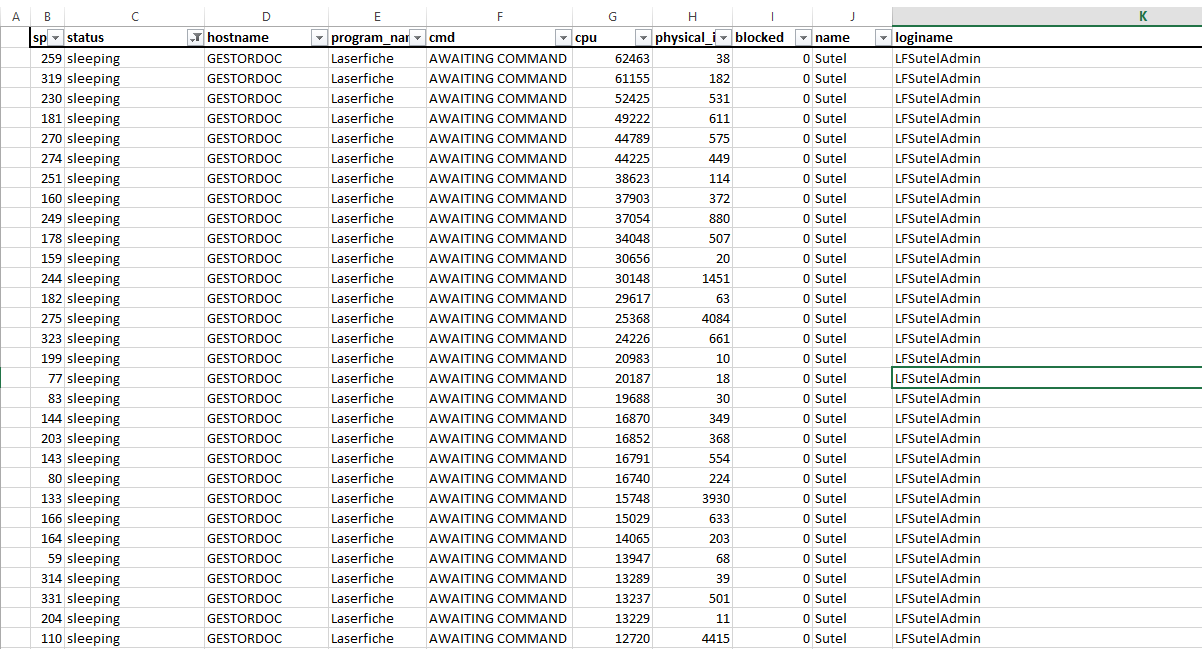Select physical_io cell with value 1451
This screenshot has width=1202, height=649.
click(692, 278)
